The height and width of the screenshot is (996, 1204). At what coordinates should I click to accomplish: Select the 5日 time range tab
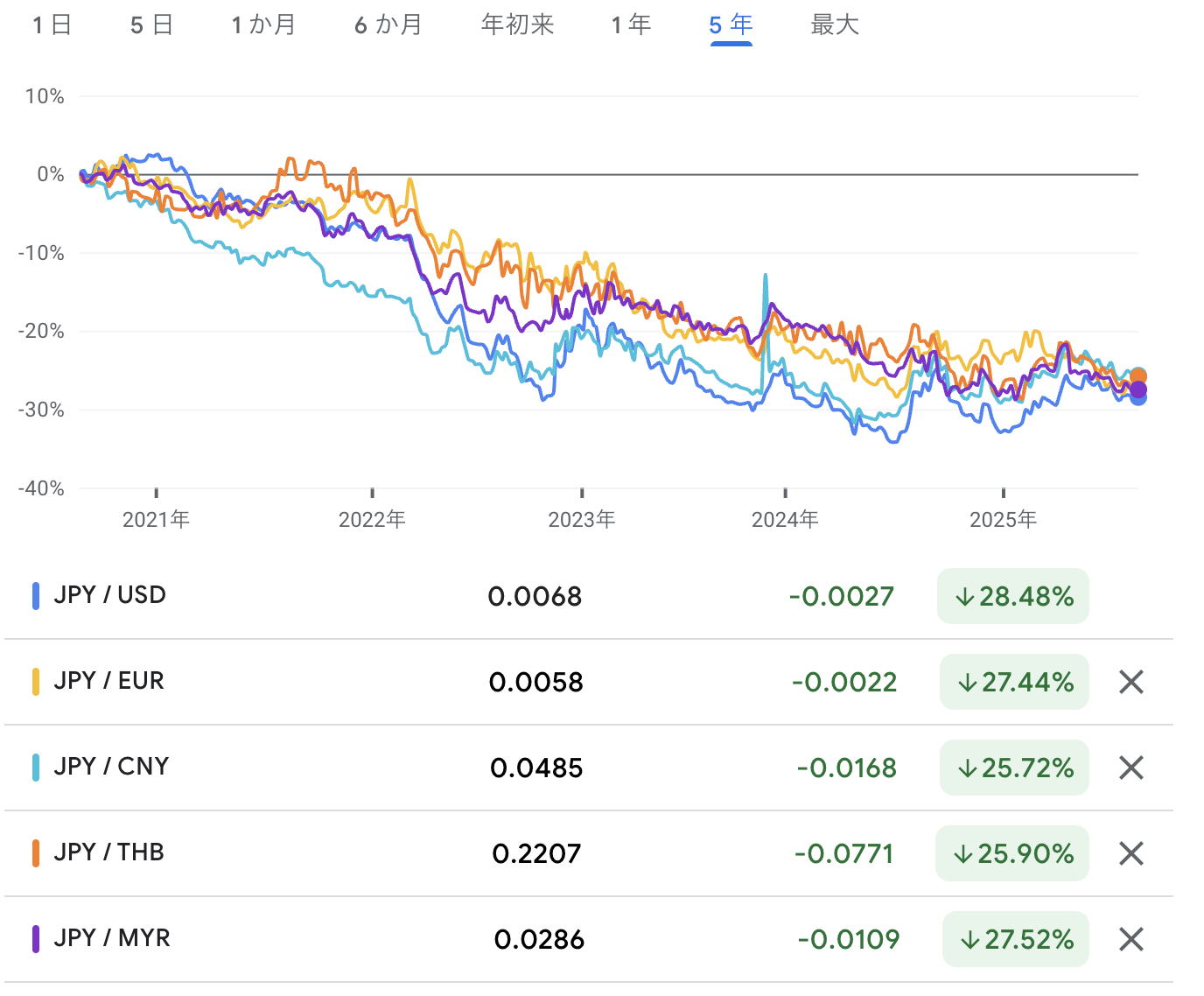point(151,25)
